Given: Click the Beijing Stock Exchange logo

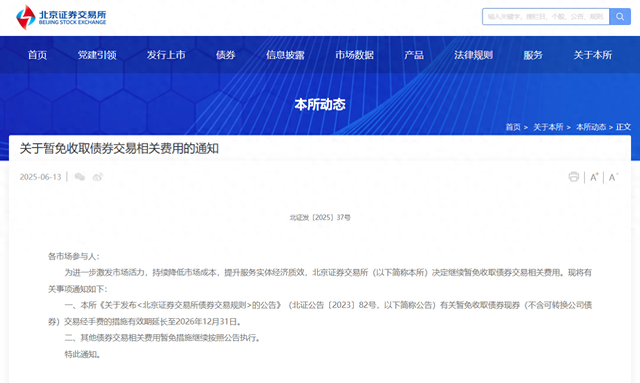Looking at the screenshot, I should click(x=61, y=17).
